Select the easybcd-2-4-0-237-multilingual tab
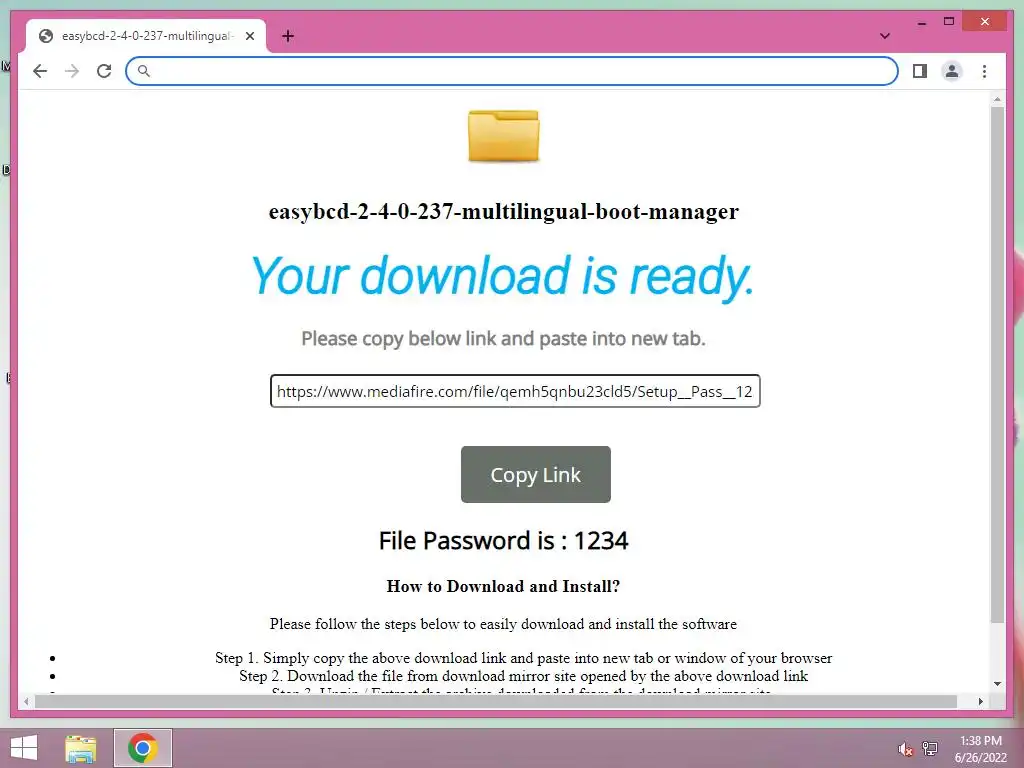Screen dimensions: 1024x768 [x=146, y=36]
